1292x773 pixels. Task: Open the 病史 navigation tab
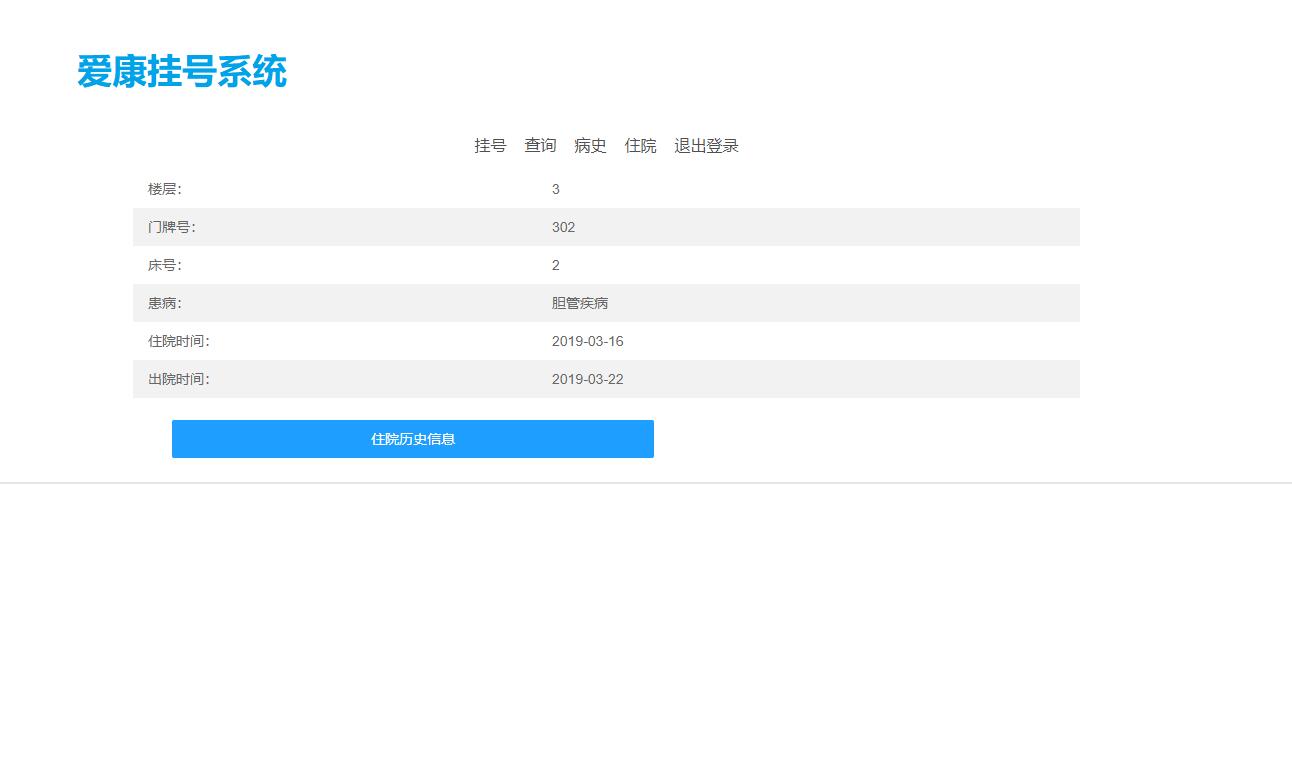590,145
